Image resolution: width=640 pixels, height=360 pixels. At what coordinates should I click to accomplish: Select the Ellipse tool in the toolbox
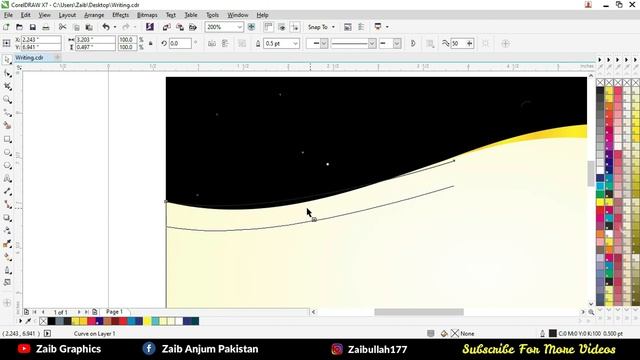pyautogui.click(x=7, y=152)
